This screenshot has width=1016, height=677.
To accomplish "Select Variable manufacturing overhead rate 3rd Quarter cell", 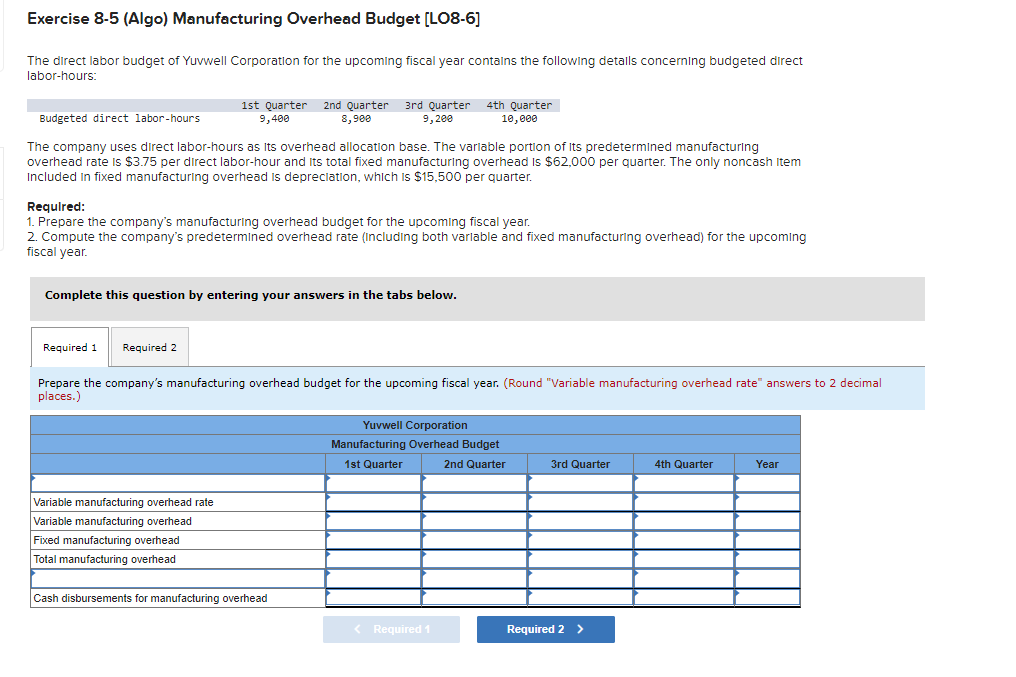I will [581, 502].
